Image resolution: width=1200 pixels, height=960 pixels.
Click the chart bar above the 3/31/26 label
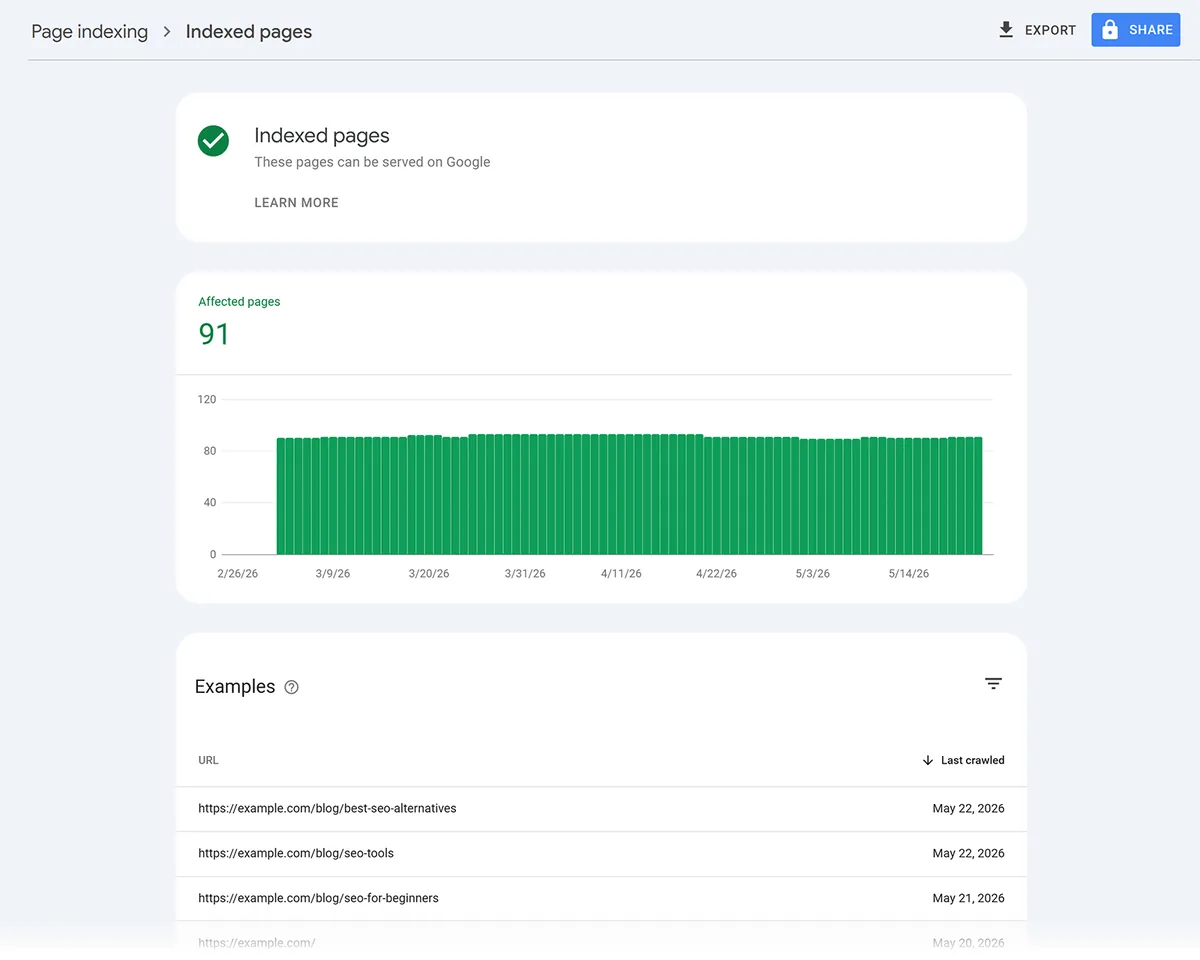[526, 494]
